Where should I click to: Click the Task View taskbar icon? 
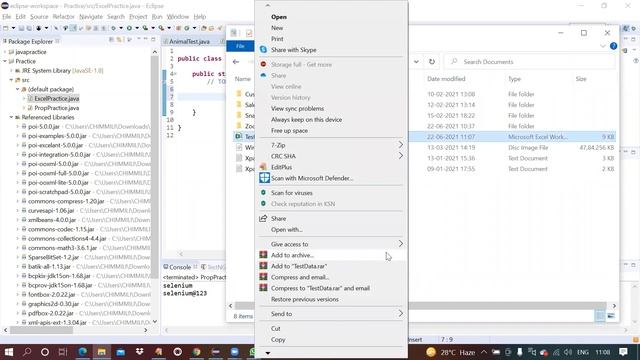(62, 352)
